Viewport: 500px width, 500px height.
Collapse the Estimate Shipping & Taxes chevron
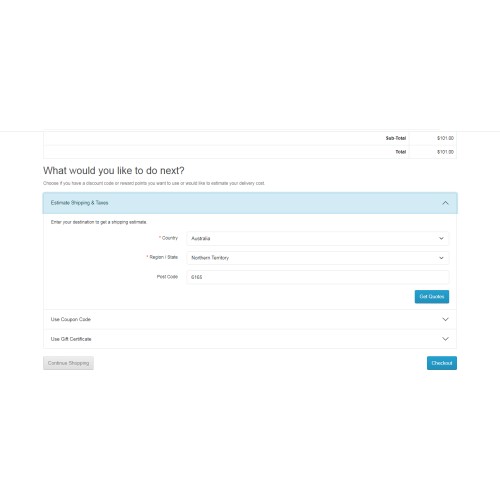pos(445,203)
